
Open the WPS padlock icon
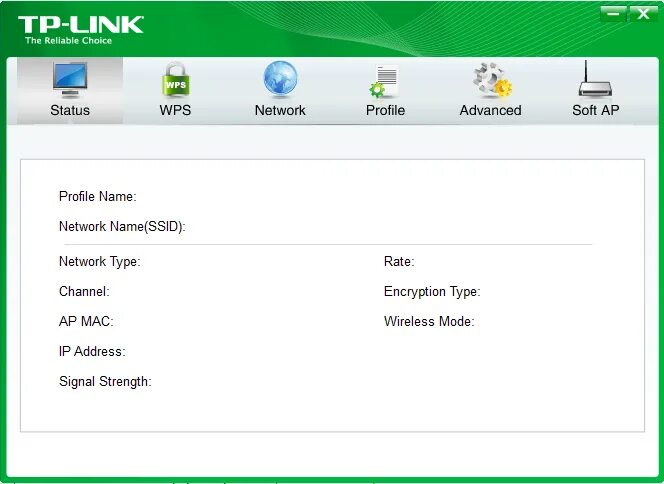(175, 80)
